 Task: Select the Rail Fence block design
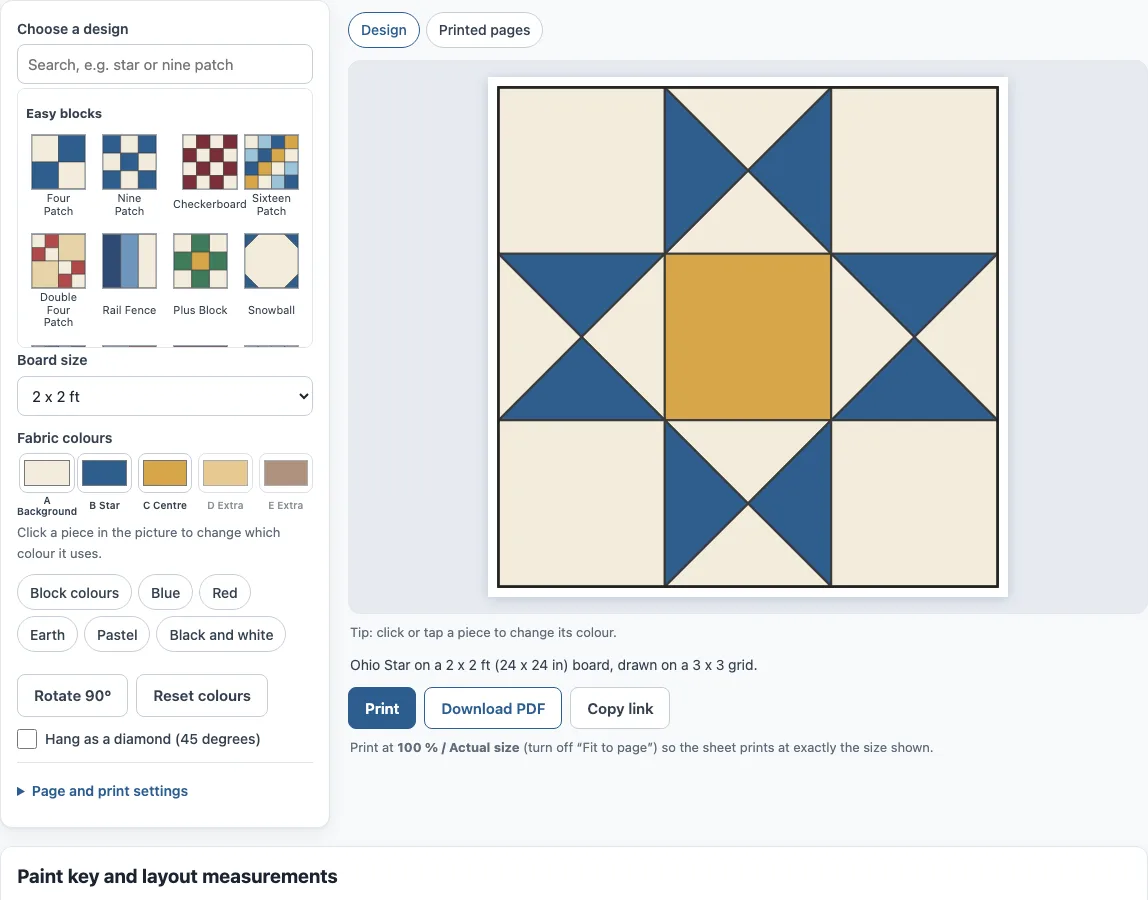[x=129, y=275]
